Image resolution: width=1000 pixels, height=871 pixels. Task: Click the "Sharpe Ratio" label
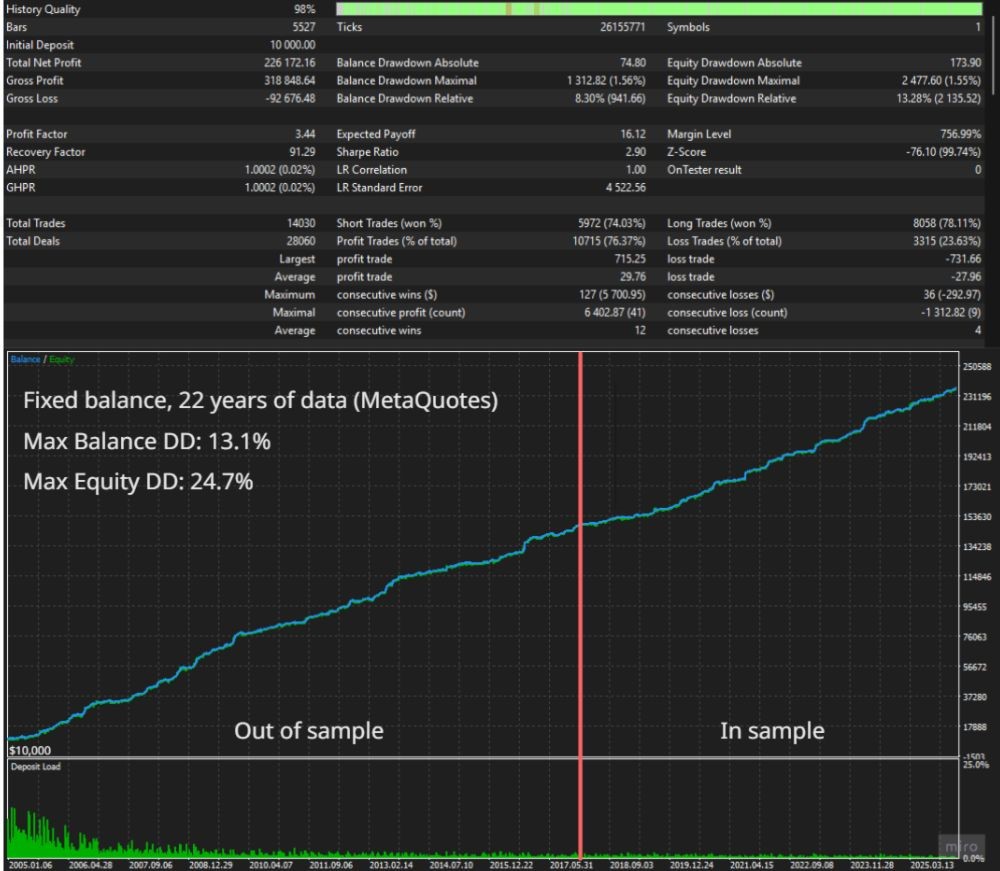367,152
